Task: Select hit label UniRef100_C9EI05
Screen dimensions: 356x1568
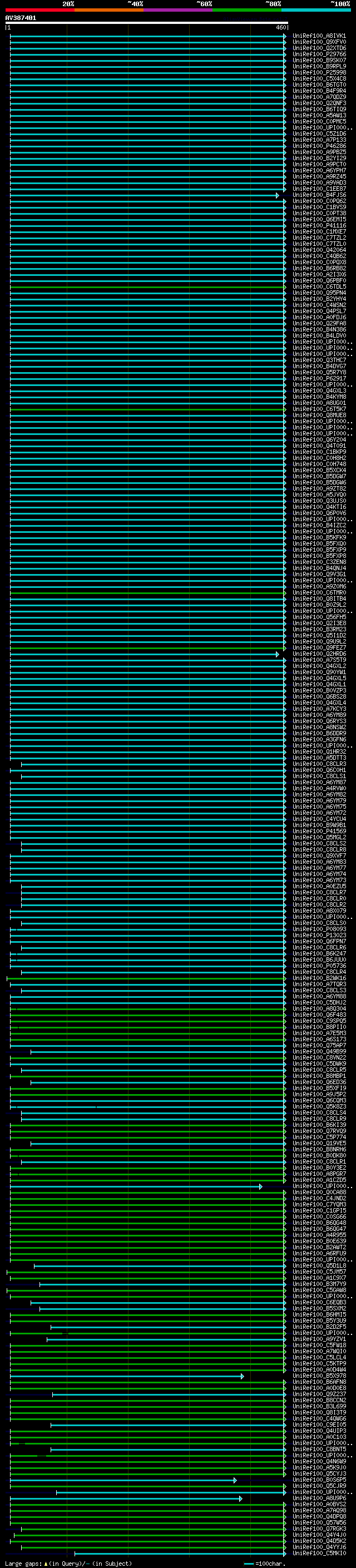Action: (x=319, y=1425)
